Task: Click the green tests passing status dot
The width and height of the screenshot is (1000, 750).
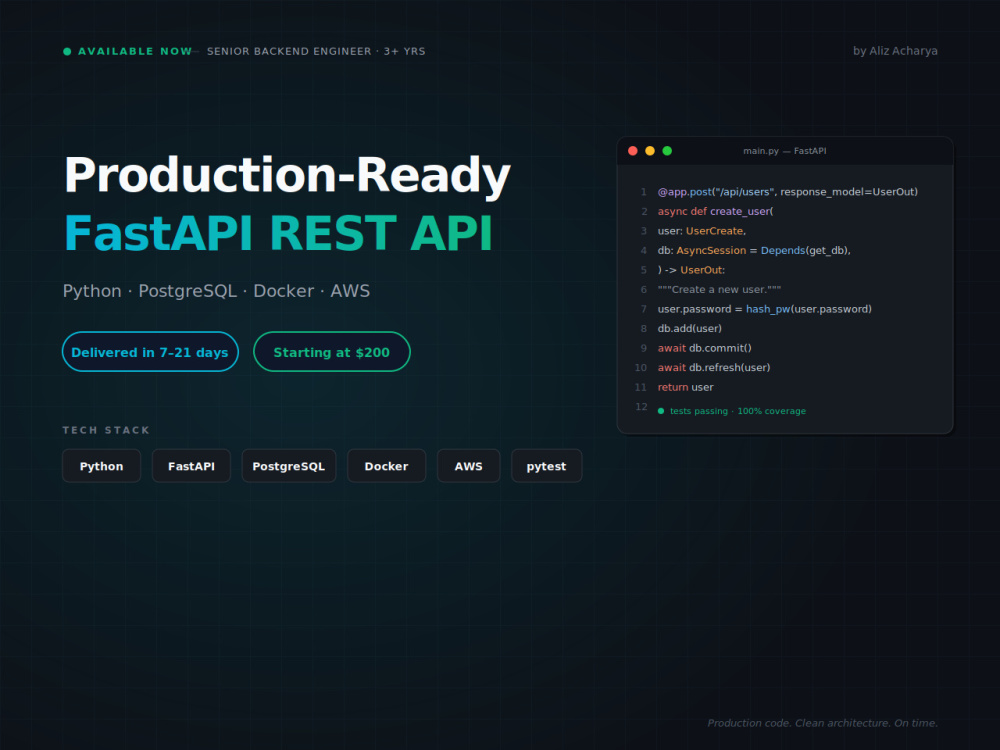Action: 661,411
